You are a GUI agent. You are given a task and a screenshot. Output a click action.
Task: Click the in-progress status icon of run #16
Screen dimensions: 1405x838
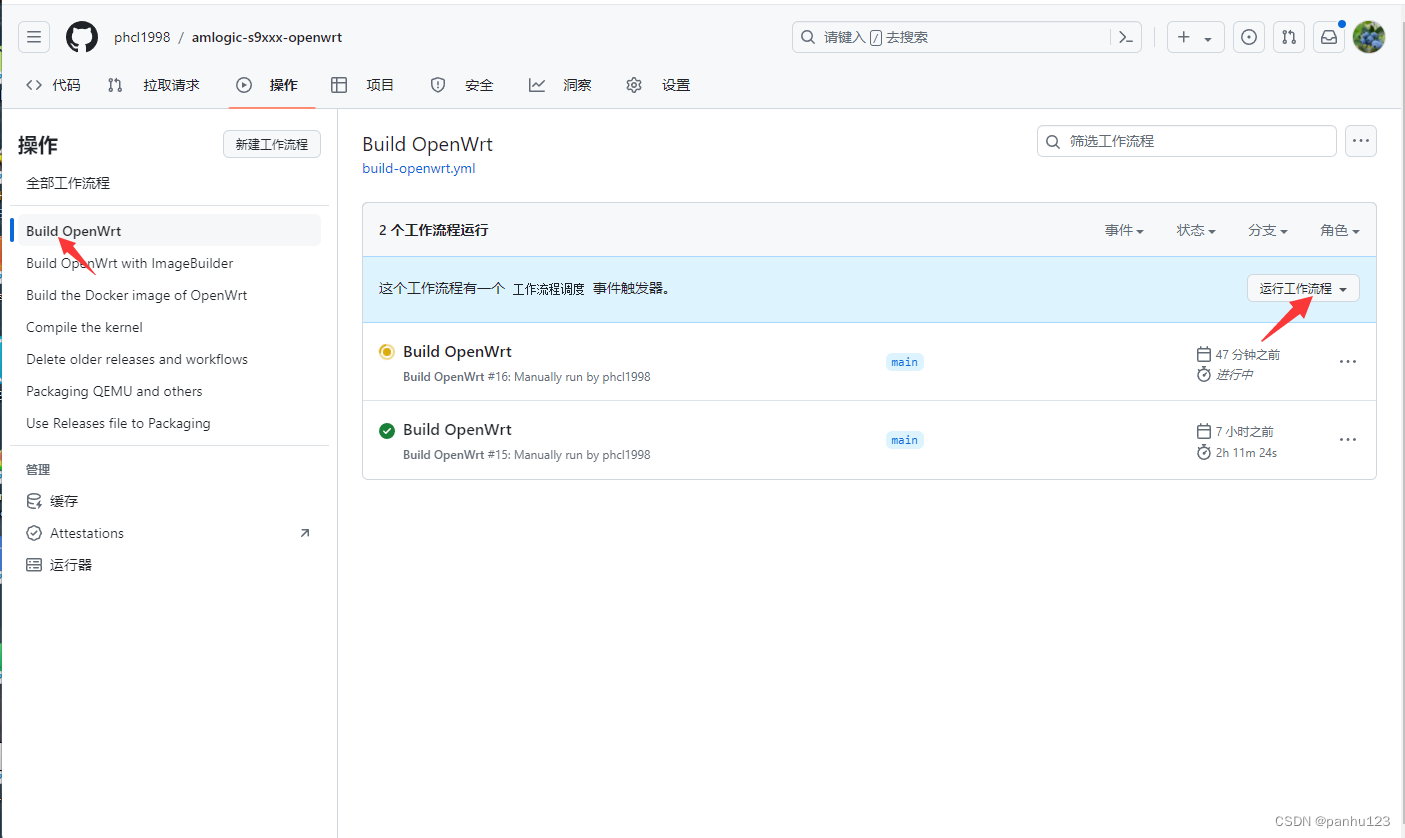(x=387, y=352)
